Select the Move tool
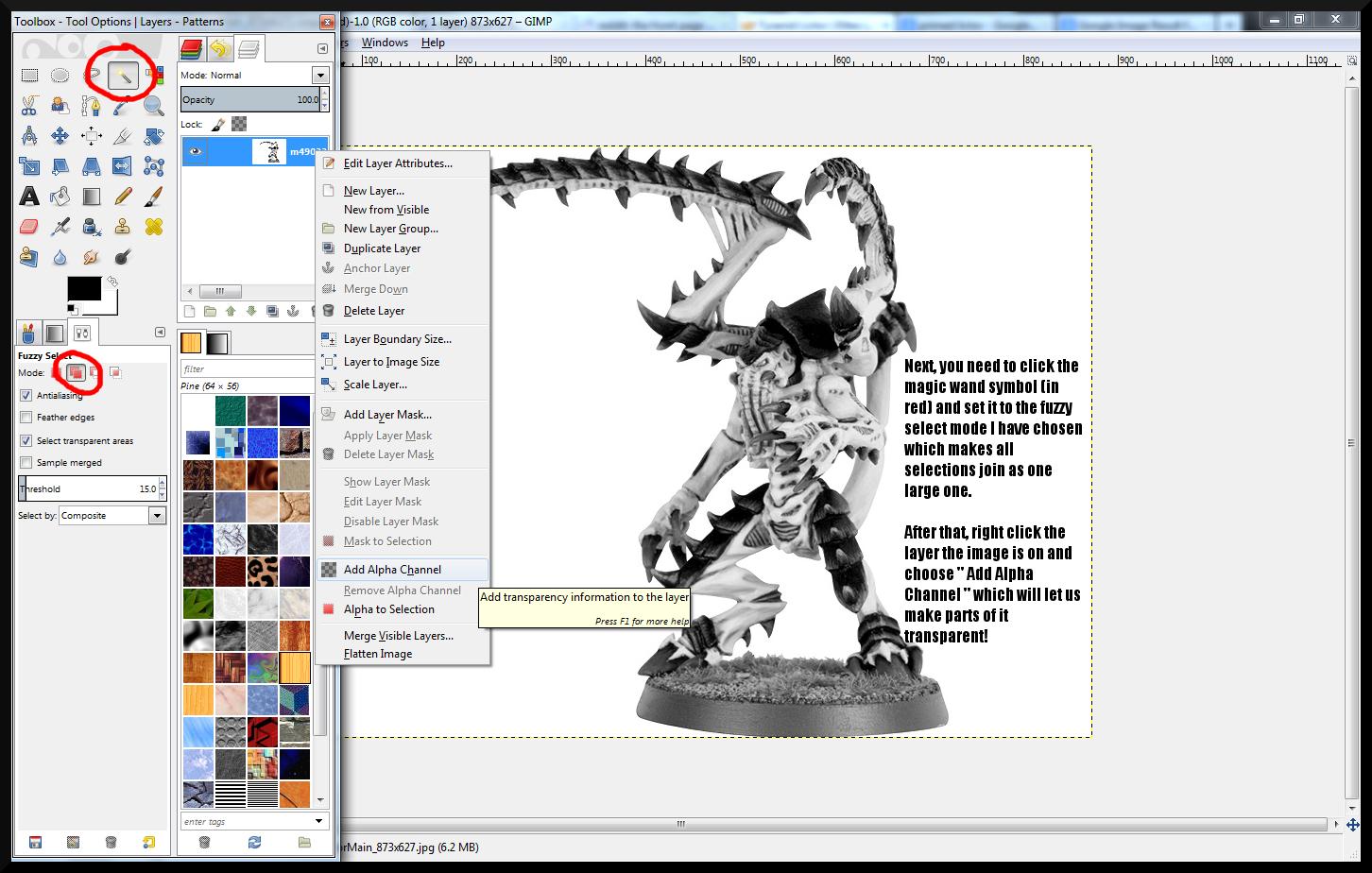 click(x=60, y=136)
